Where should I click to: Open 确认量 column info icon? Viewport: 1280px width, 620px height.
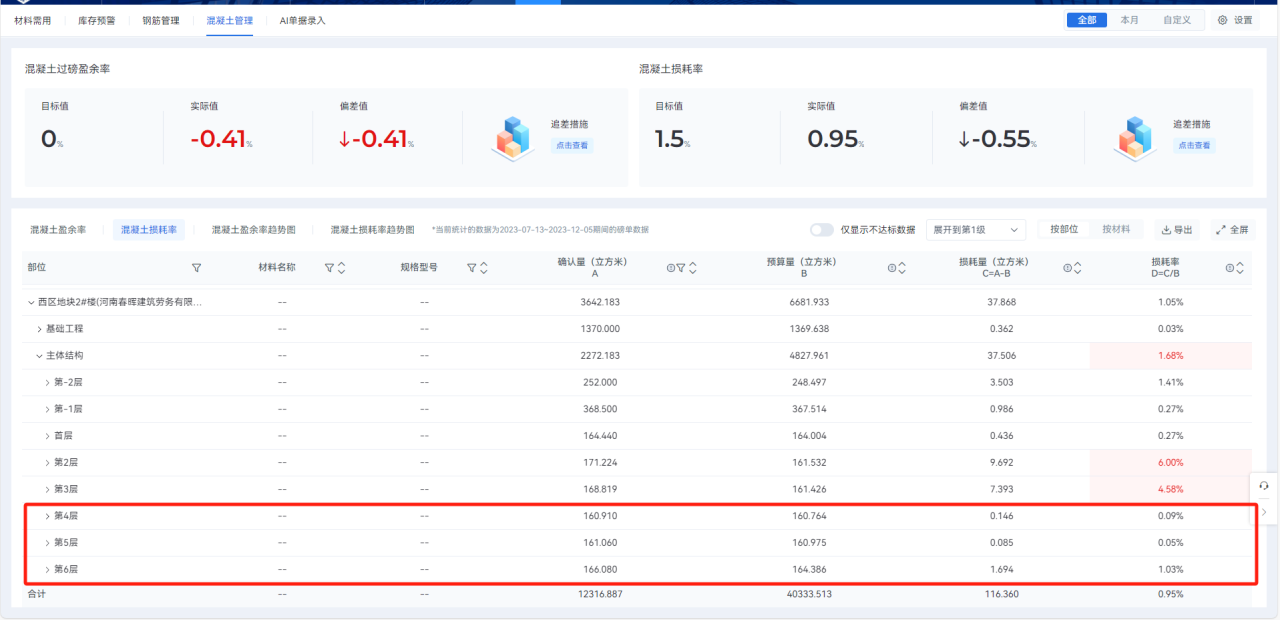click(x=670, y=268)
